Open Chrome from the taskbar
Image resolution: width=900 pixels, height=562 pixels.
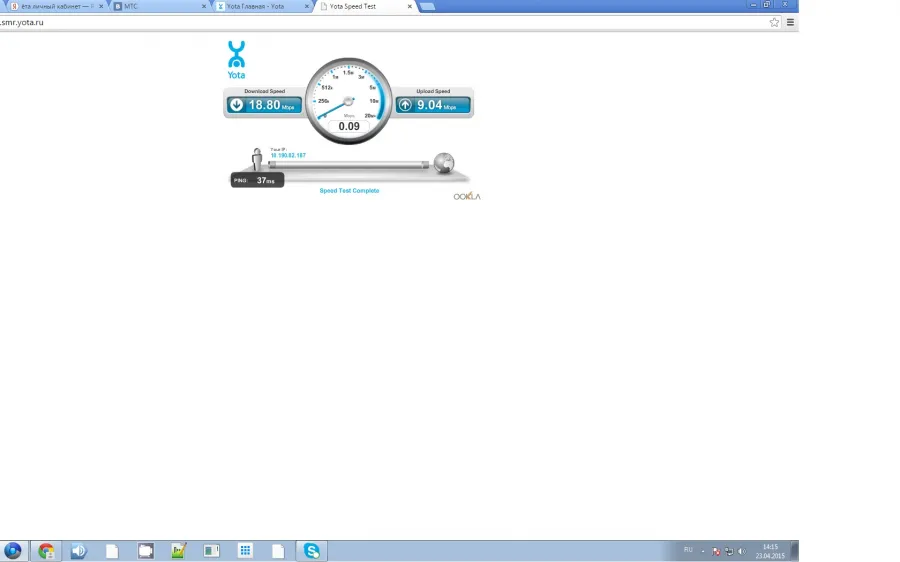pos(46,551)
